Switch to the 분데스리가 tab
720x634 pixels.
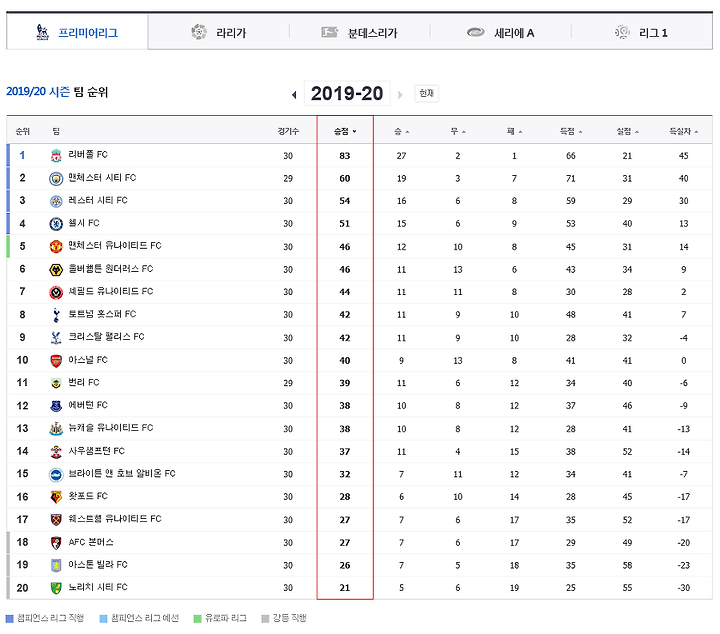[360, 33]
